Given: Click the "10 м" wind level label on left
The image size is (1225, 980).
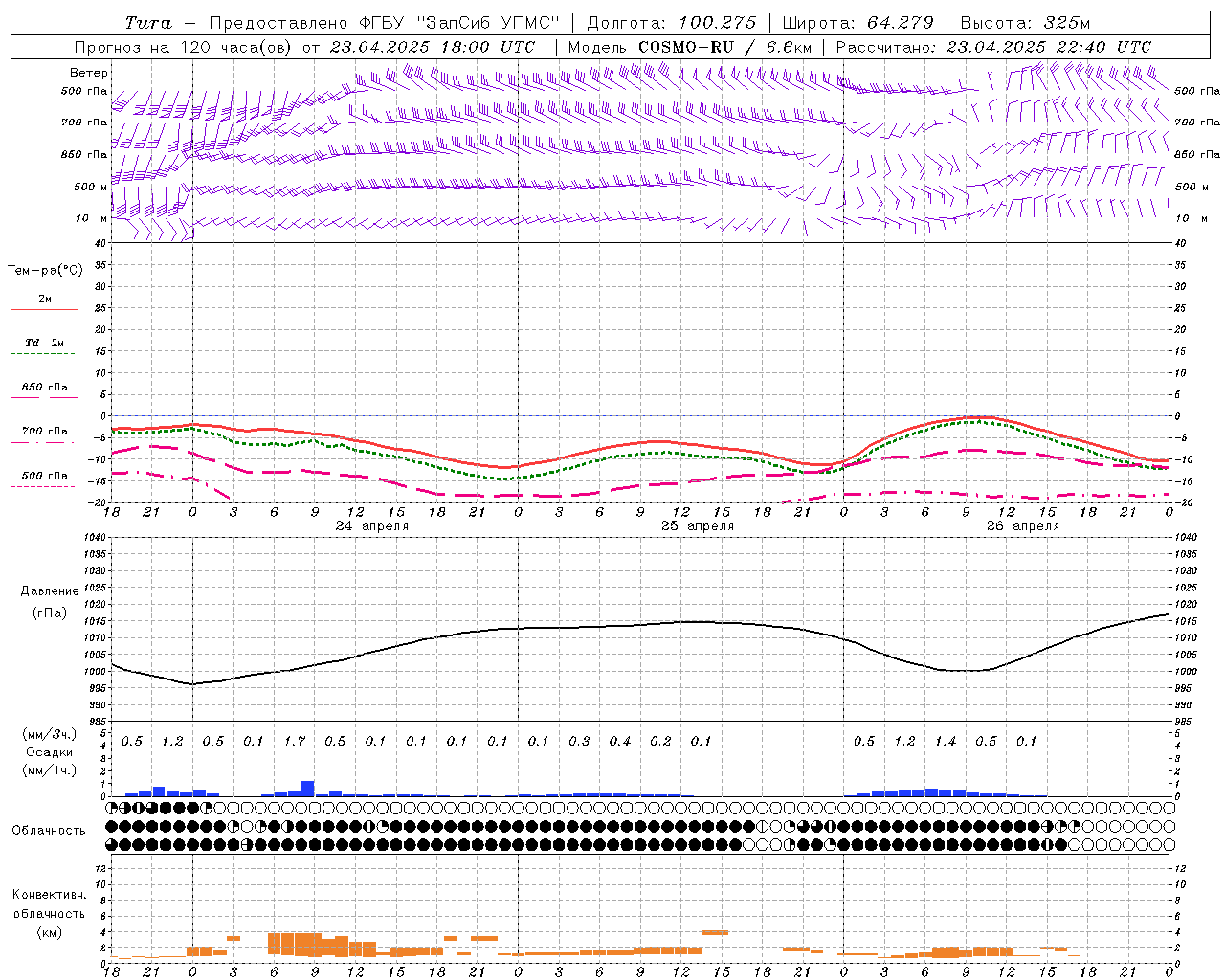Looking at the screenshot, I should pyautogui.click(x=91, y=218).
